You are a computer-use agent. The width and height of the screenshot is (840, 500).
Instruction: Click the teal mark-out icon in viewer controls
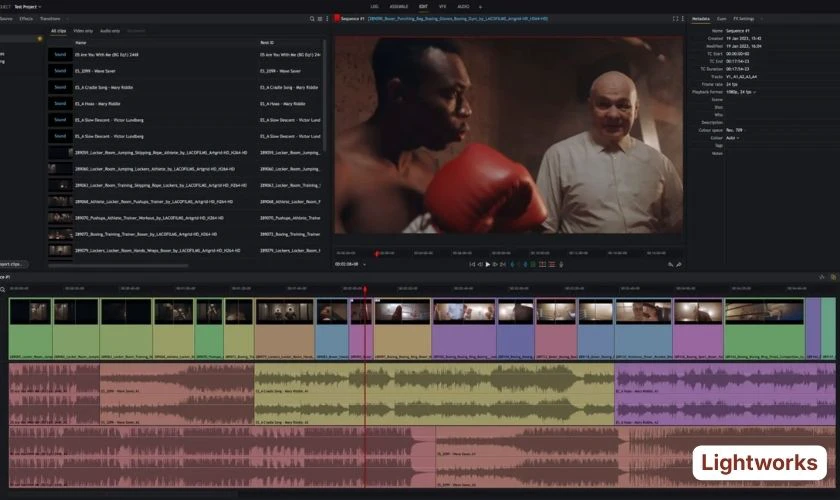coord(525,264)
